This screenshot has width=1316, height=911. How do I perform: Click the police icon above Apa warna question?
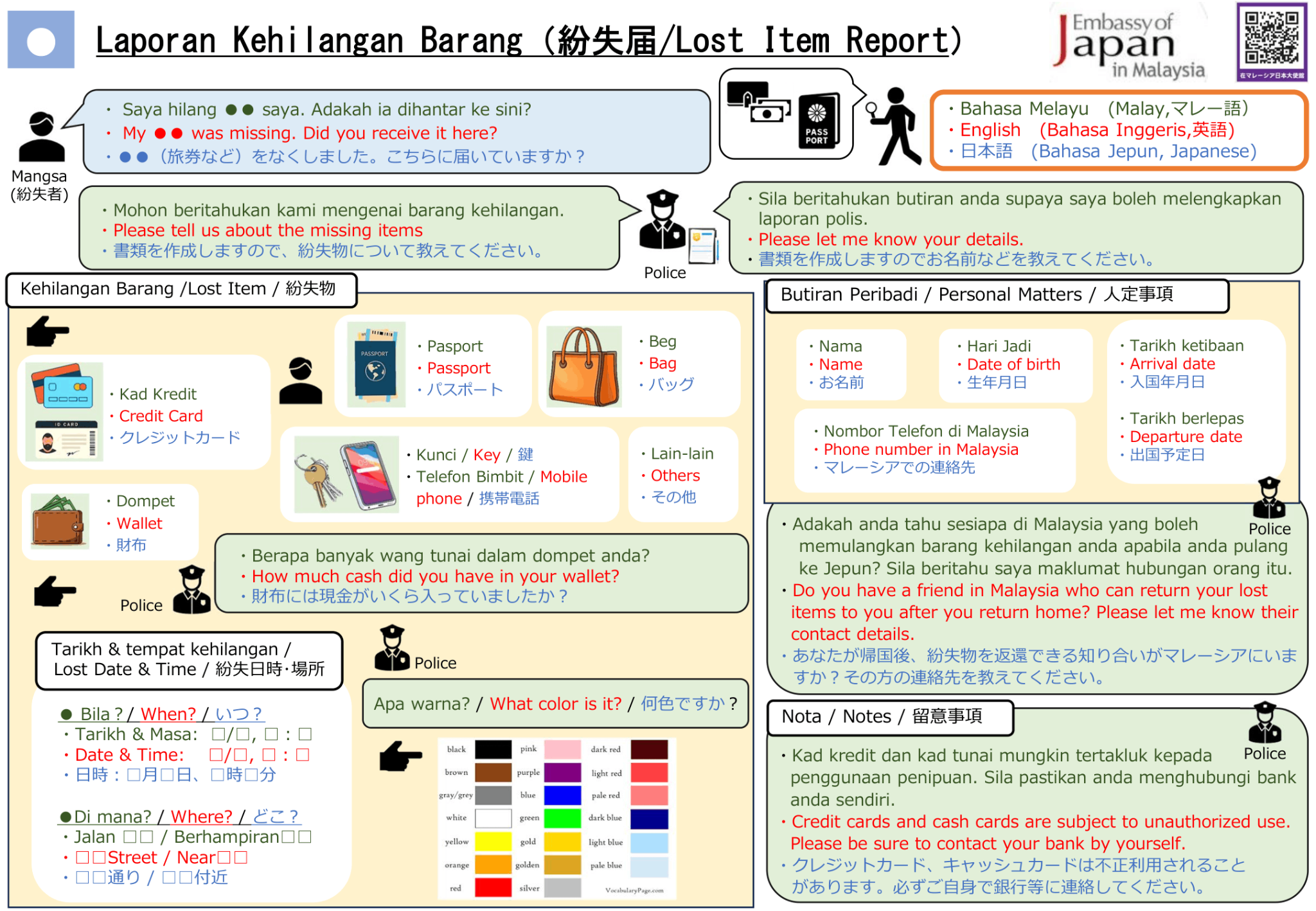392,648
